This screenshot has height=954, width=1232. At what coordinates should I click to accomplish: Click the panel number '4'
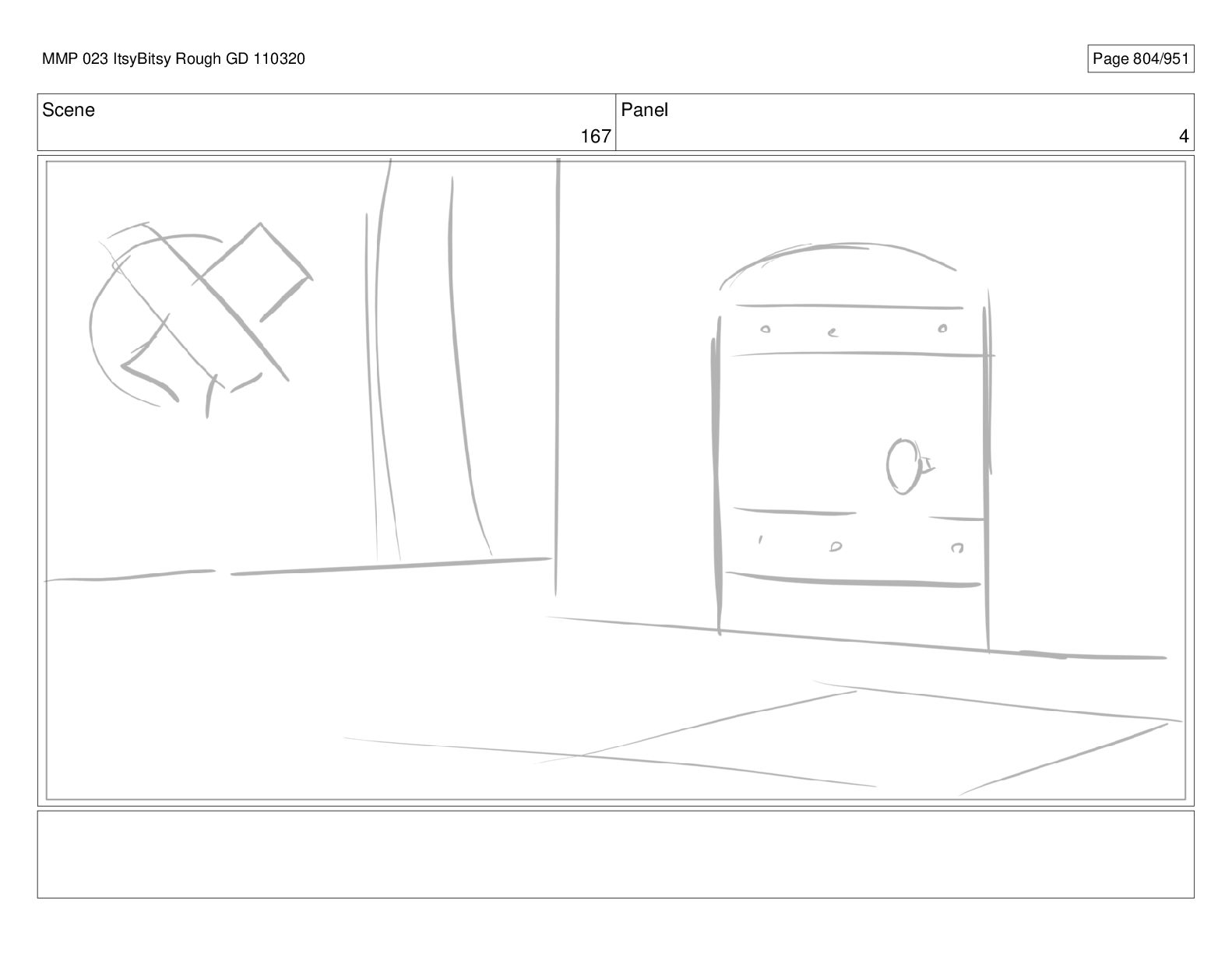coord(1184,137)
